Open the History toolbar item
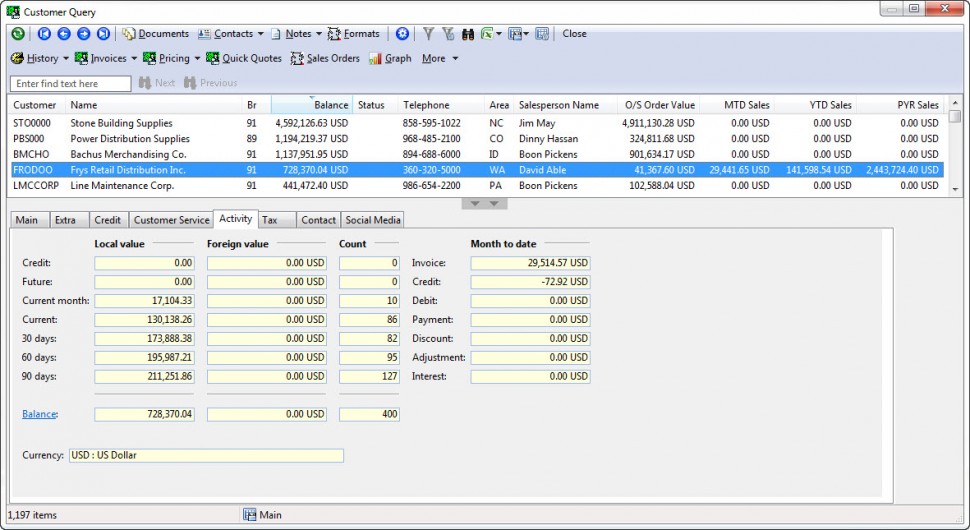This screenshot has width=970, height=530. [x=35, y=58]
